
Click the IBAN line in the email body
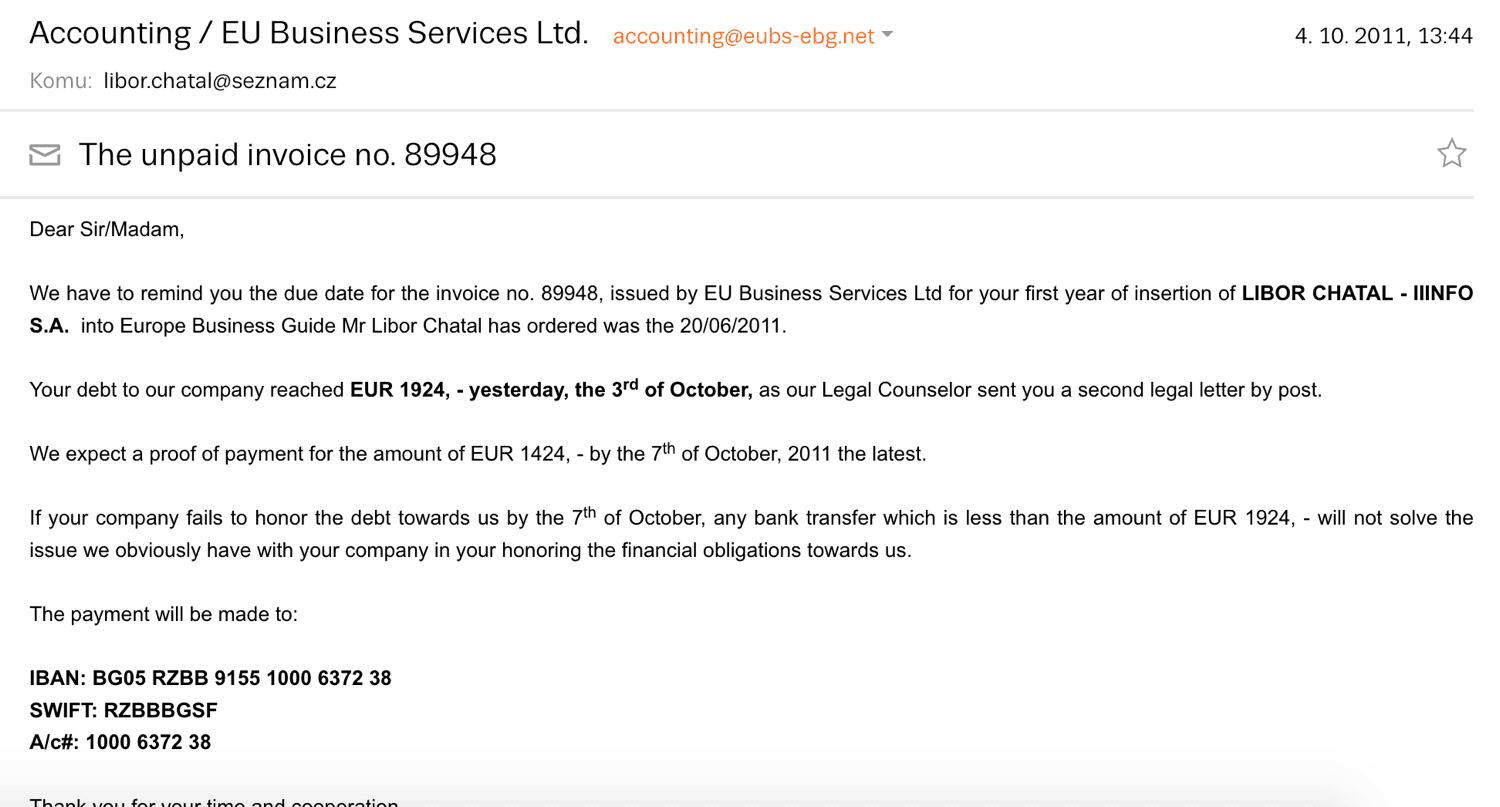click(x=210, y=678)
